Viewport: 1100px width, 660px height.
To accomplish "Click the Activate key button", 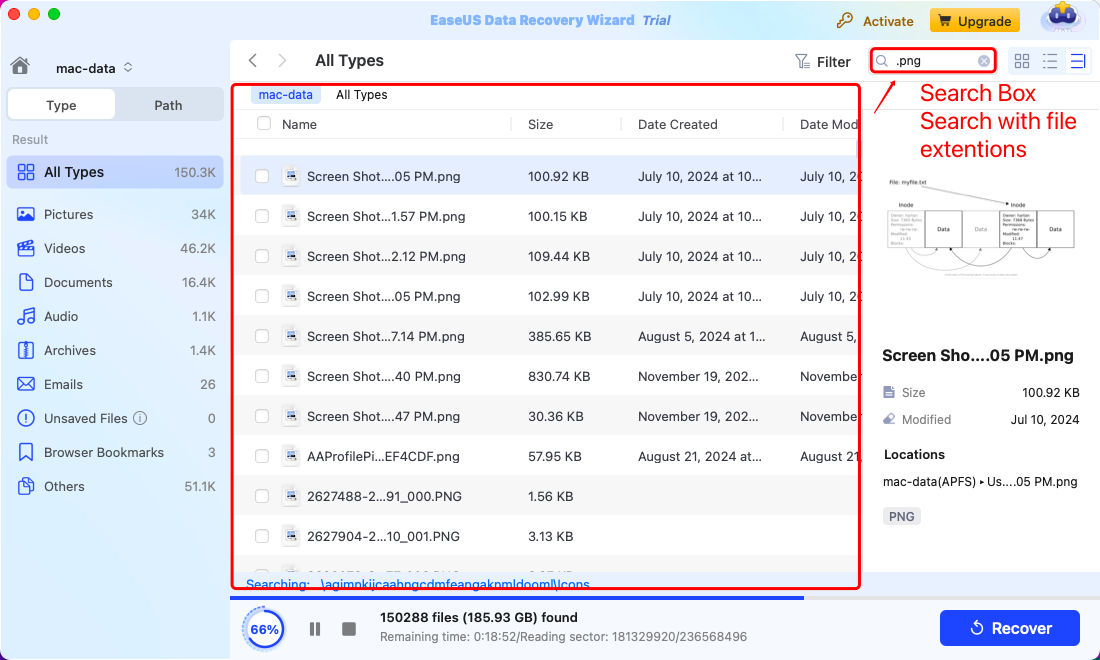I will pos(875,21).
